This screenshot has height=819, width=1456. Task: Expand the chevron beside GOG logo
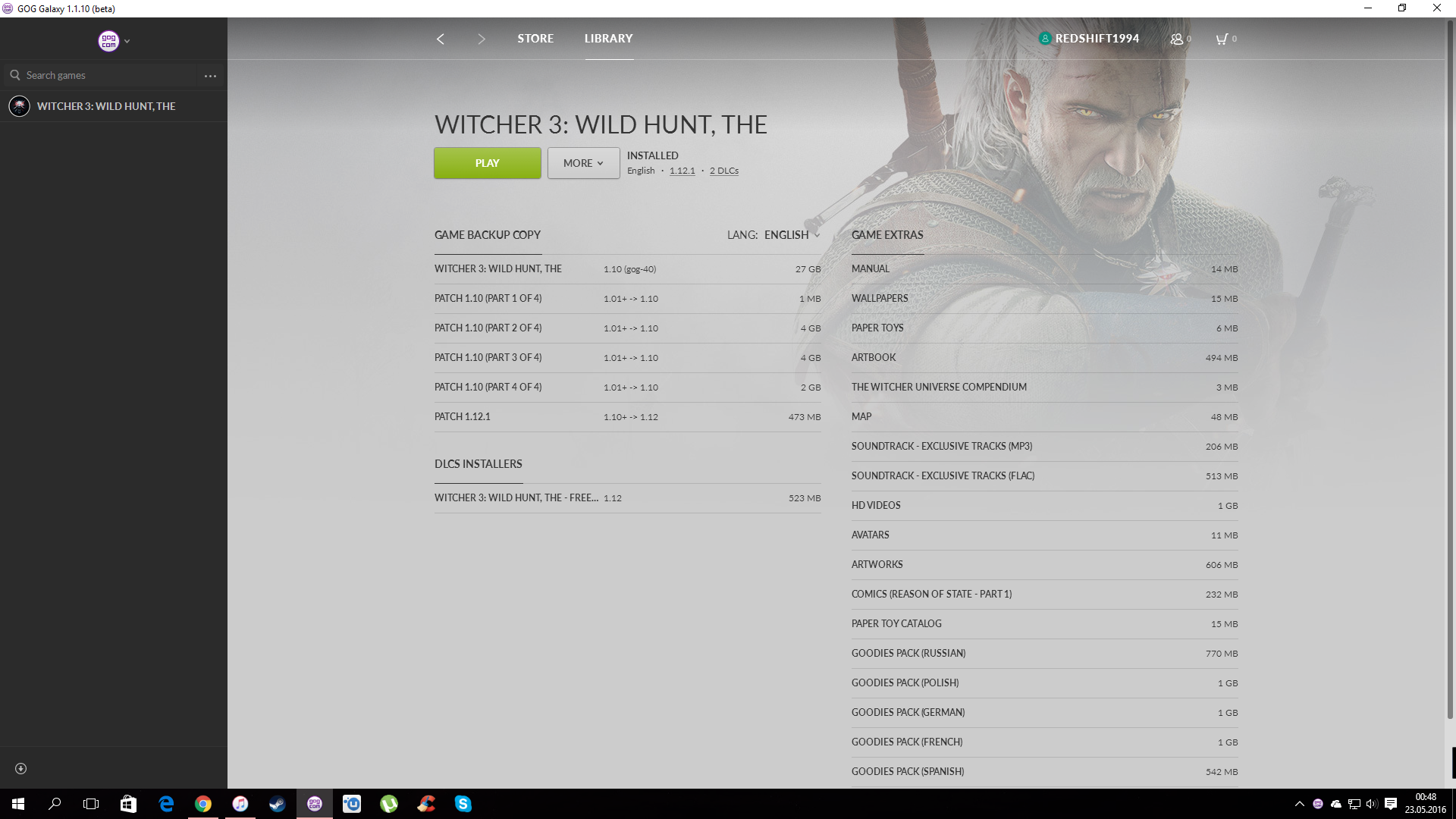point(127,42)
